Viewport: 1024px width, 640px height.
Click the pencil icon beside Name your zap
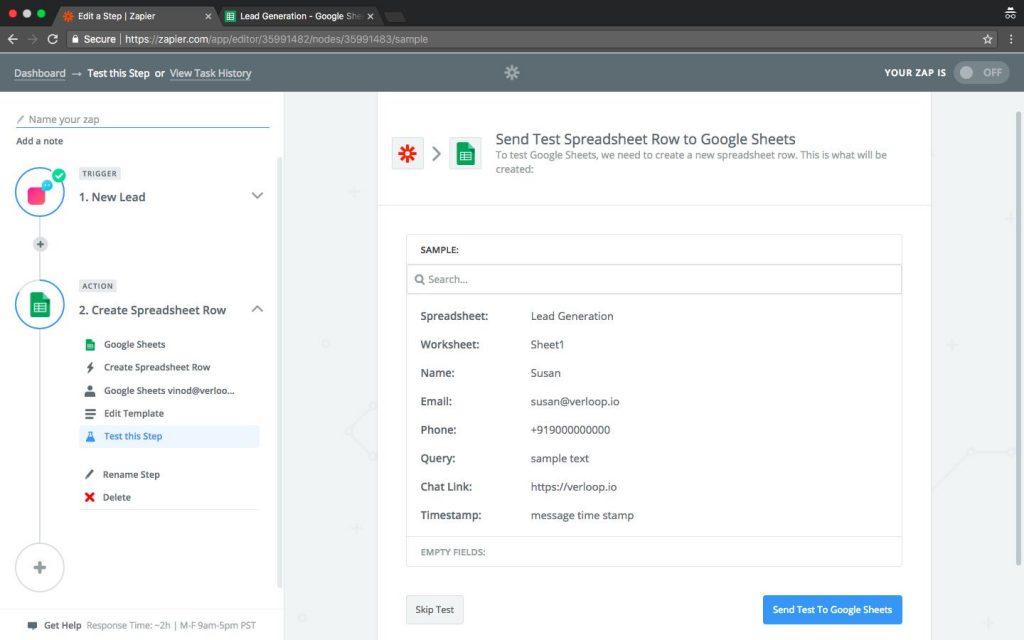click(x=20, y=120)
